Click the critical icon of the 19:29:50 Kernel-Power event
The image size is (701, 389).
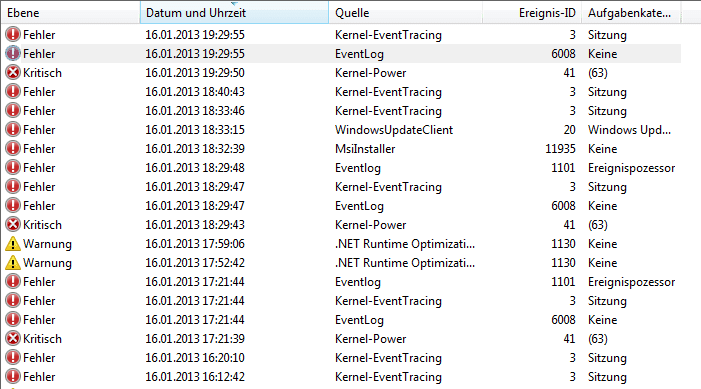click(x=13, y=72)
